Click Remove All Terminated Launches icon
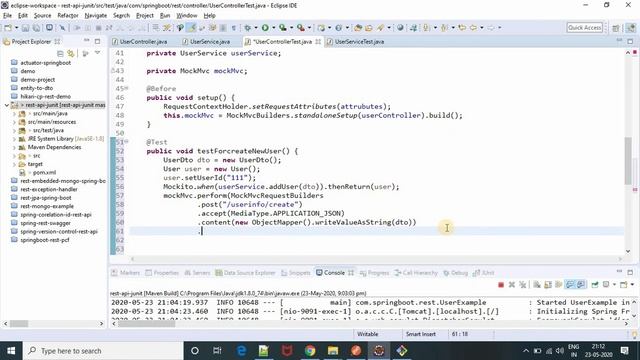 pyautogui.click(x=522, y=284)
